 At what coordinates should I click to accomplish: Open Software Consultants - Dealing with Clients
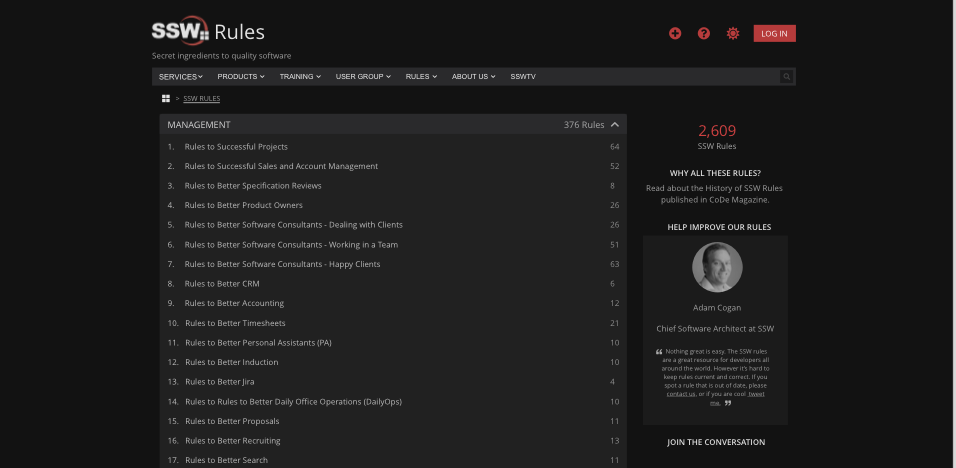point(293,225)
